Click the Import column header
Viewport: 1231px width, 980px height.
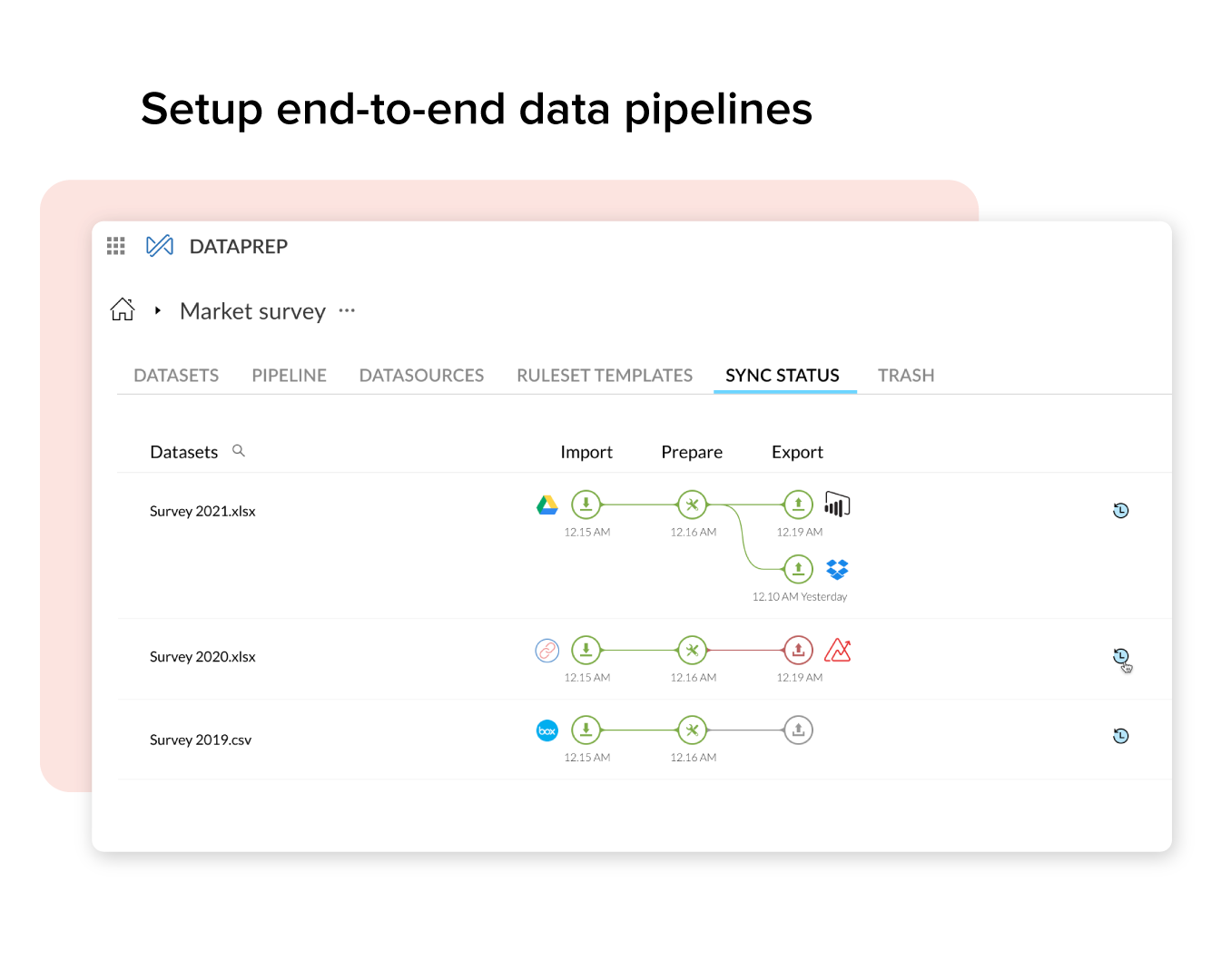[586, 452]
